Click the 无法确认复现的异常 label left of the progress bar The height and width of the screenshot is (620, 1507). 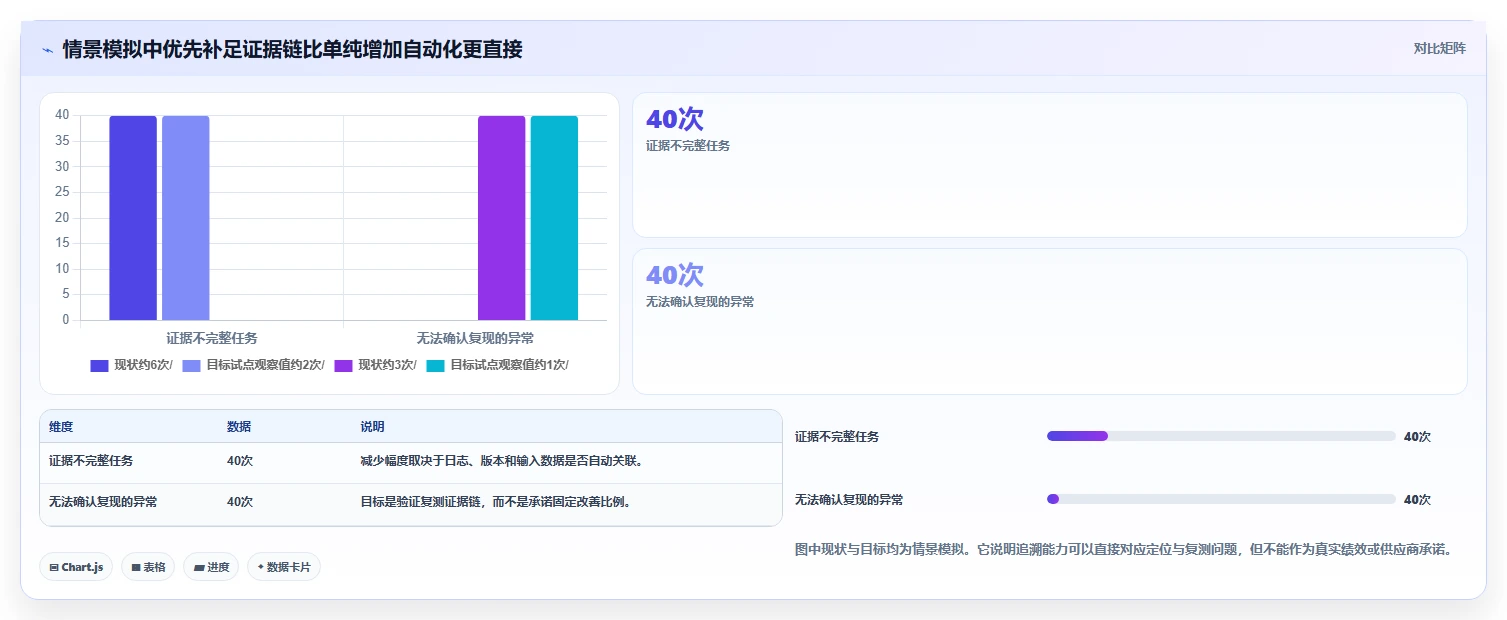(x=849, y=500)
